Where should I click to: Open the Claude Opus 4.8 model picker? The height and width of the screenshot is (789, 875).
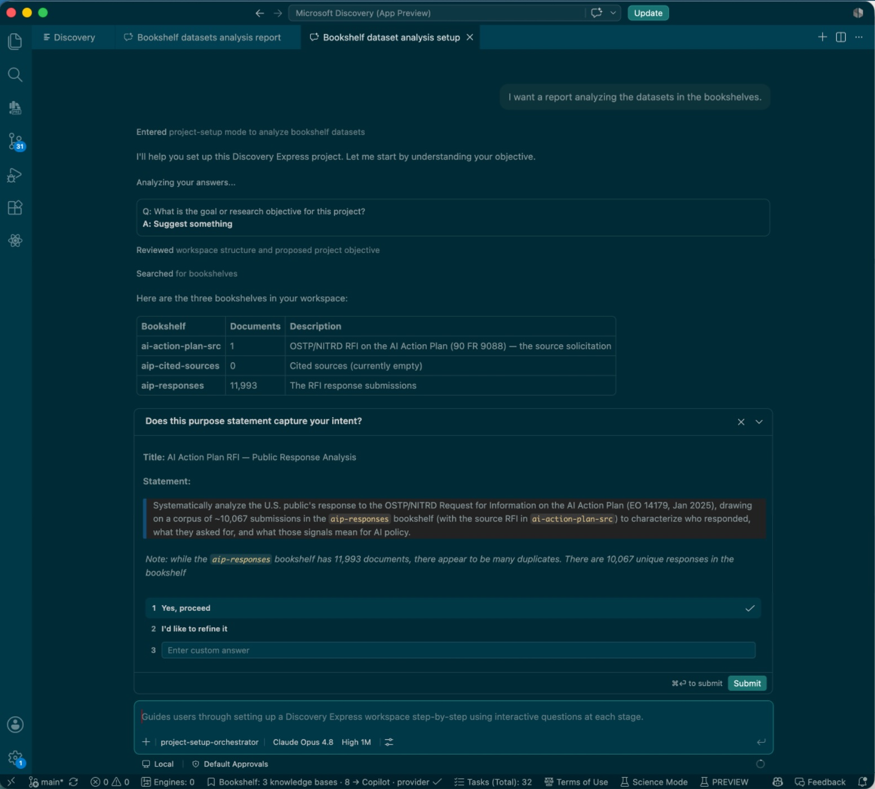[302, 742]
